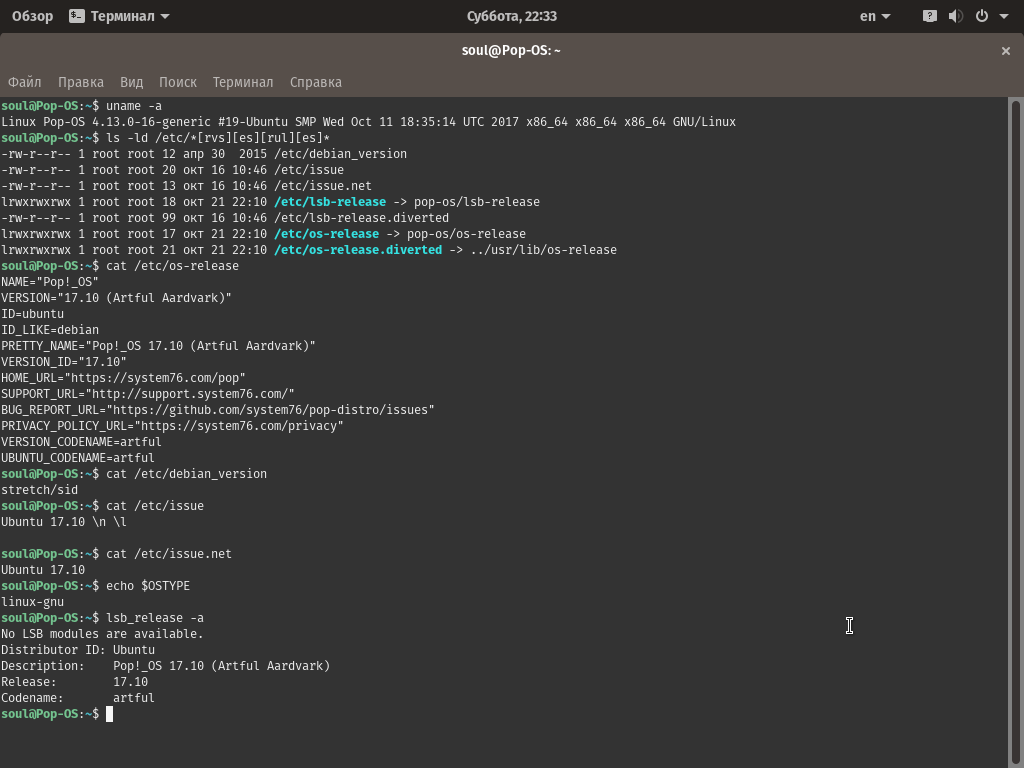Click the /etc/debian_version row in the ls listing
1024x768 pixels.
pos(204,154)
